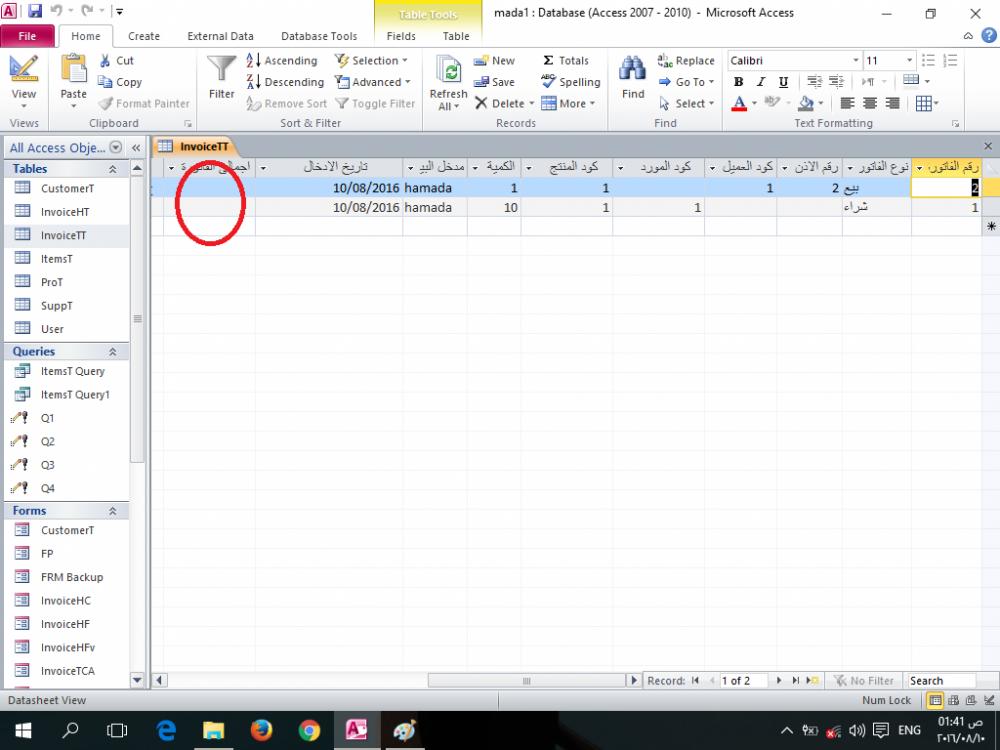Collapse the navigation pane shutter
The width and height of the screenshot is (1000, 750).
136,148
